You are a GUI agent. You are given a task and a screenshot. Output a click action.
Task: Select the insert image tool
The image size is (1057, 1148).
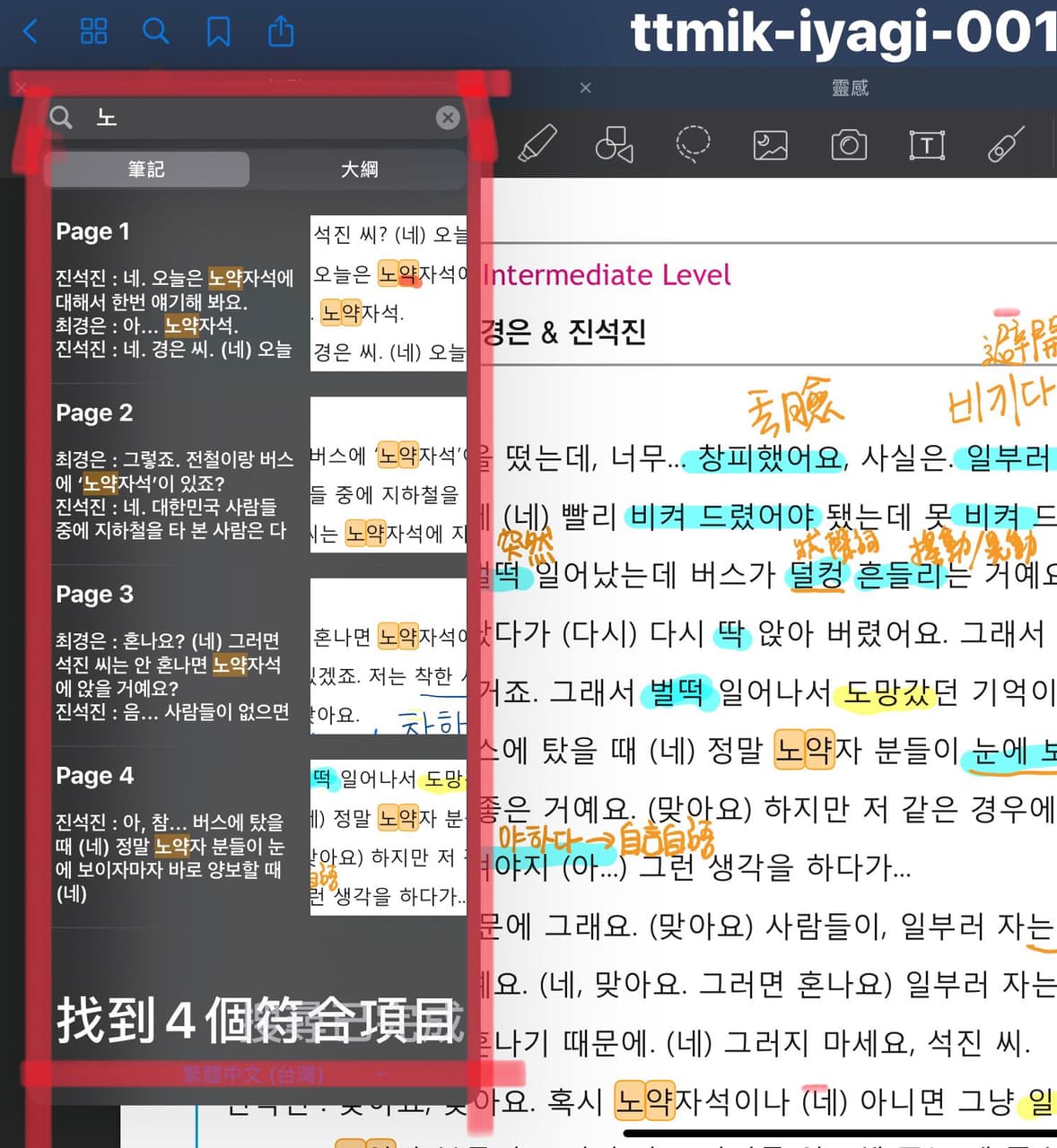coord(770,144)
